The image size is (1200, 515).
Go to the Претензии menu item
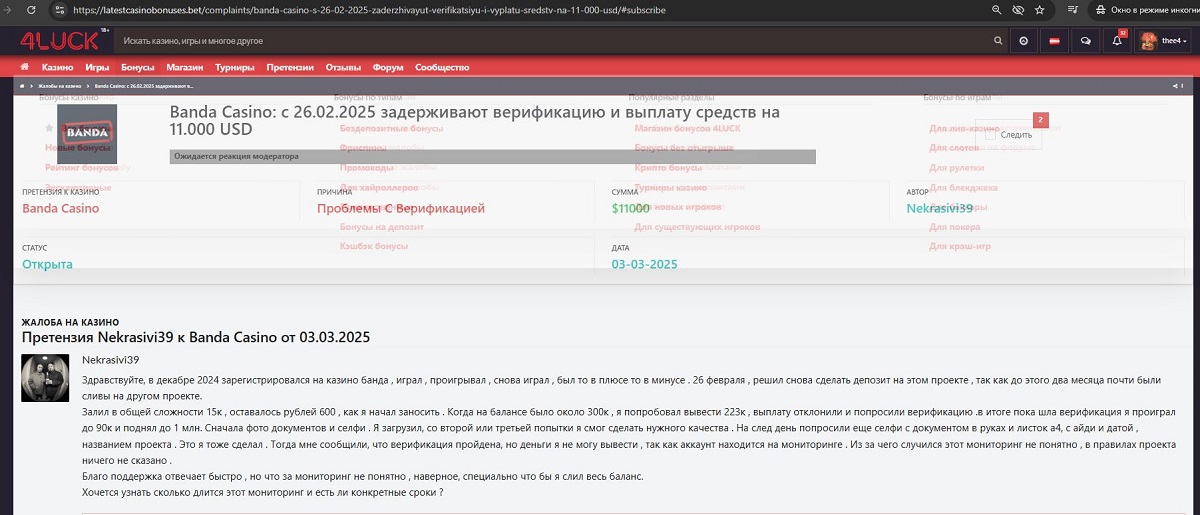pyautogui.click(x=290, y=67)
